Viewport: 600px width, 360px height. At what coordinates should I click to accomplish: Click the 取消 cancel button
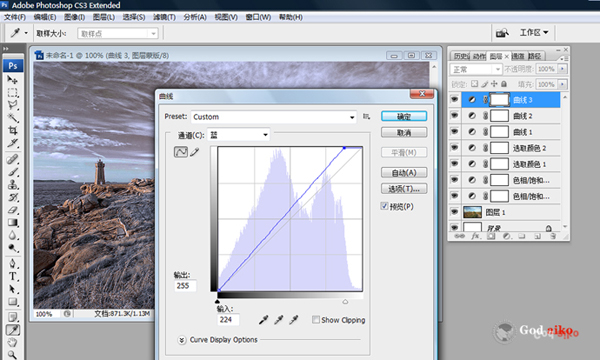tap(404, 133)
